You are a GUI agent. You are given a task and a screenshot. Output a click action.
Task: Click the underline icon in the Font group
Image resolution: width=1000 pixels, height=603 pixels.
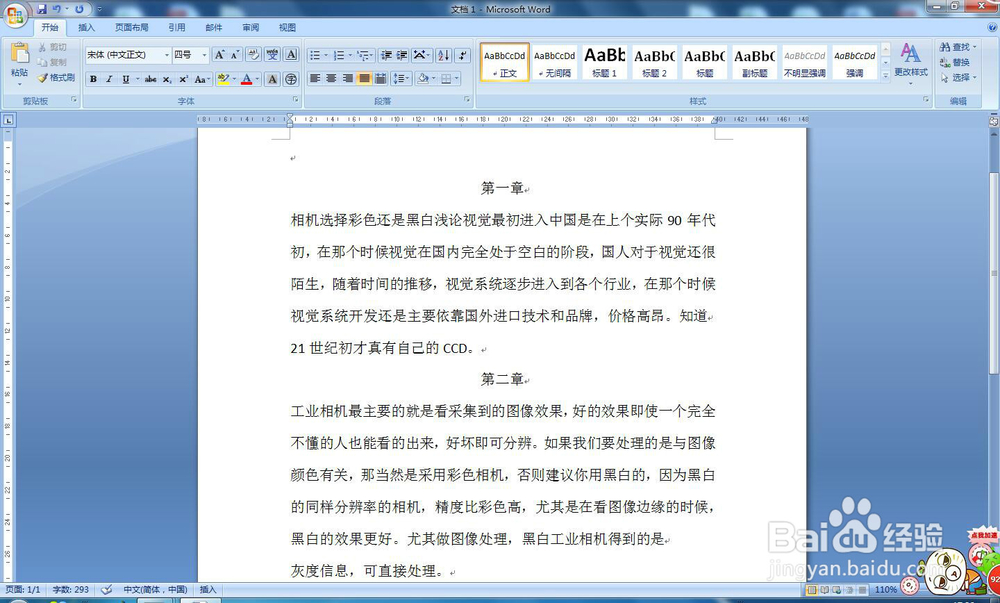point(126,78)
